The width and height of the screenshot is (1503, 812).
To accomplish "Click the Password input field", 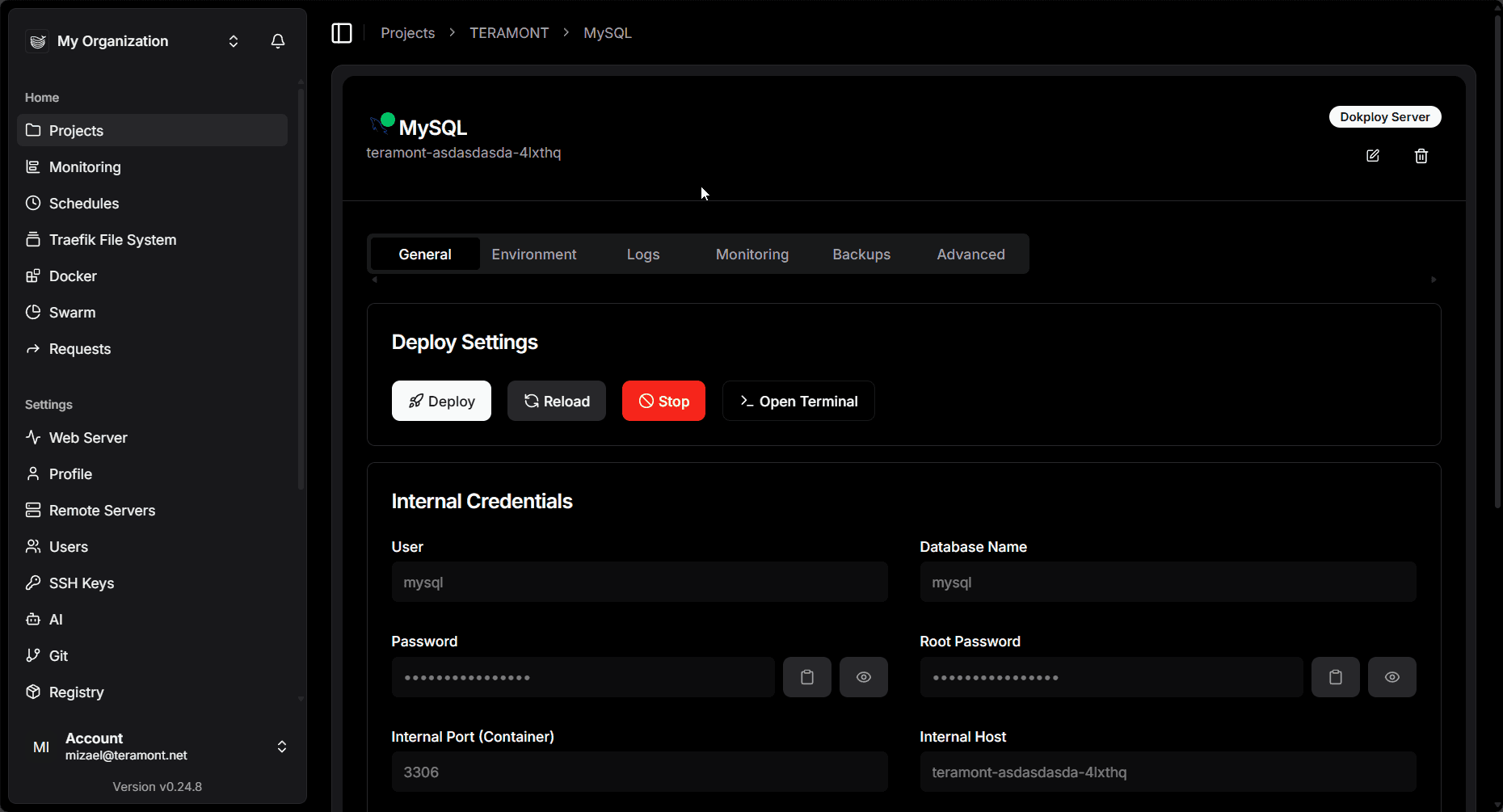I will point(583,677).
